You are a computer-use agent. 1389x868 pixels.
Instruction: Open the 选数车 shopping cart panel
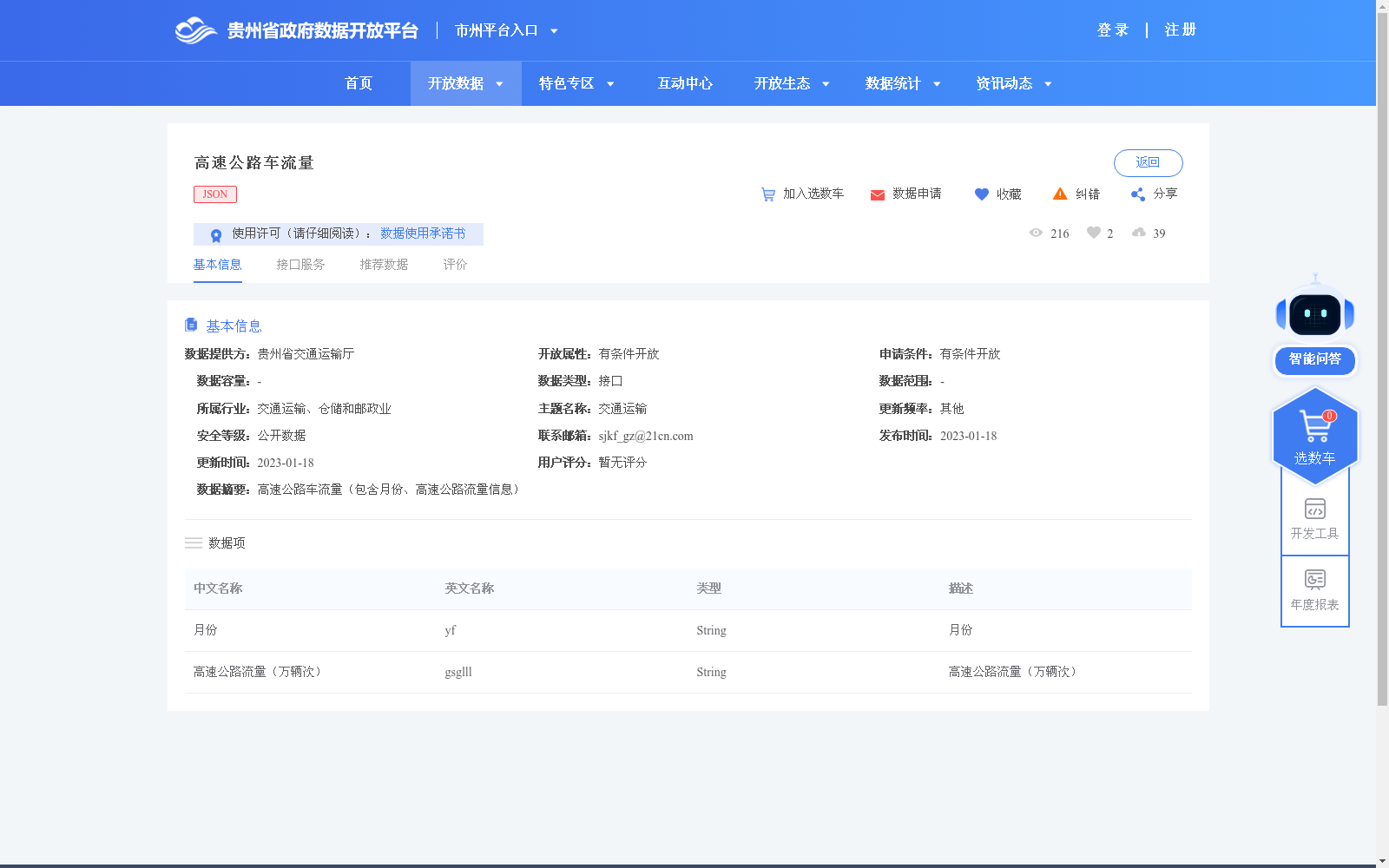[1314, 434]
